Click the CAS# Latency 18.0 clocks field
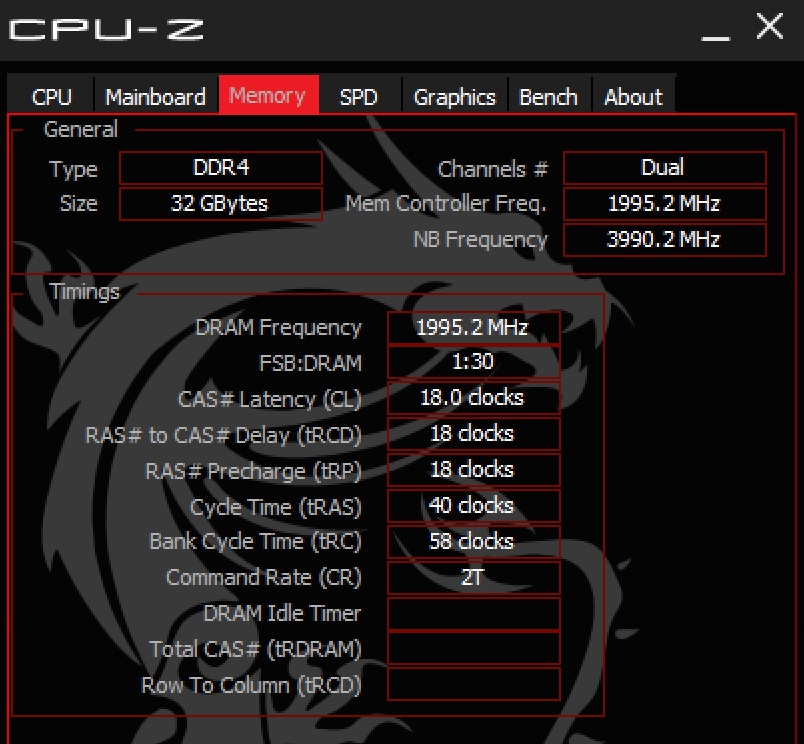This screenshot has width=804, height=744. (x=473, y=397)
